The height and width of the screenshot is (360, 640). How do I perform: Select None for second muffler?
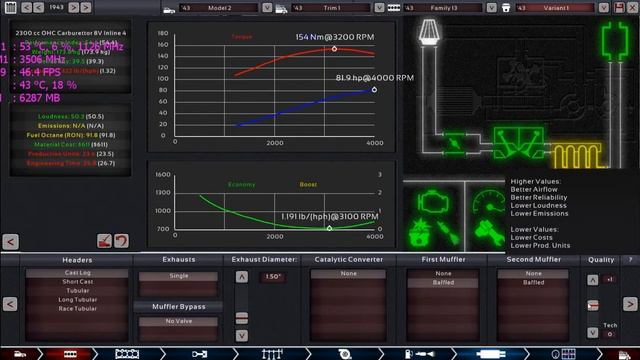pyautogui.click(x=533, y=273)
